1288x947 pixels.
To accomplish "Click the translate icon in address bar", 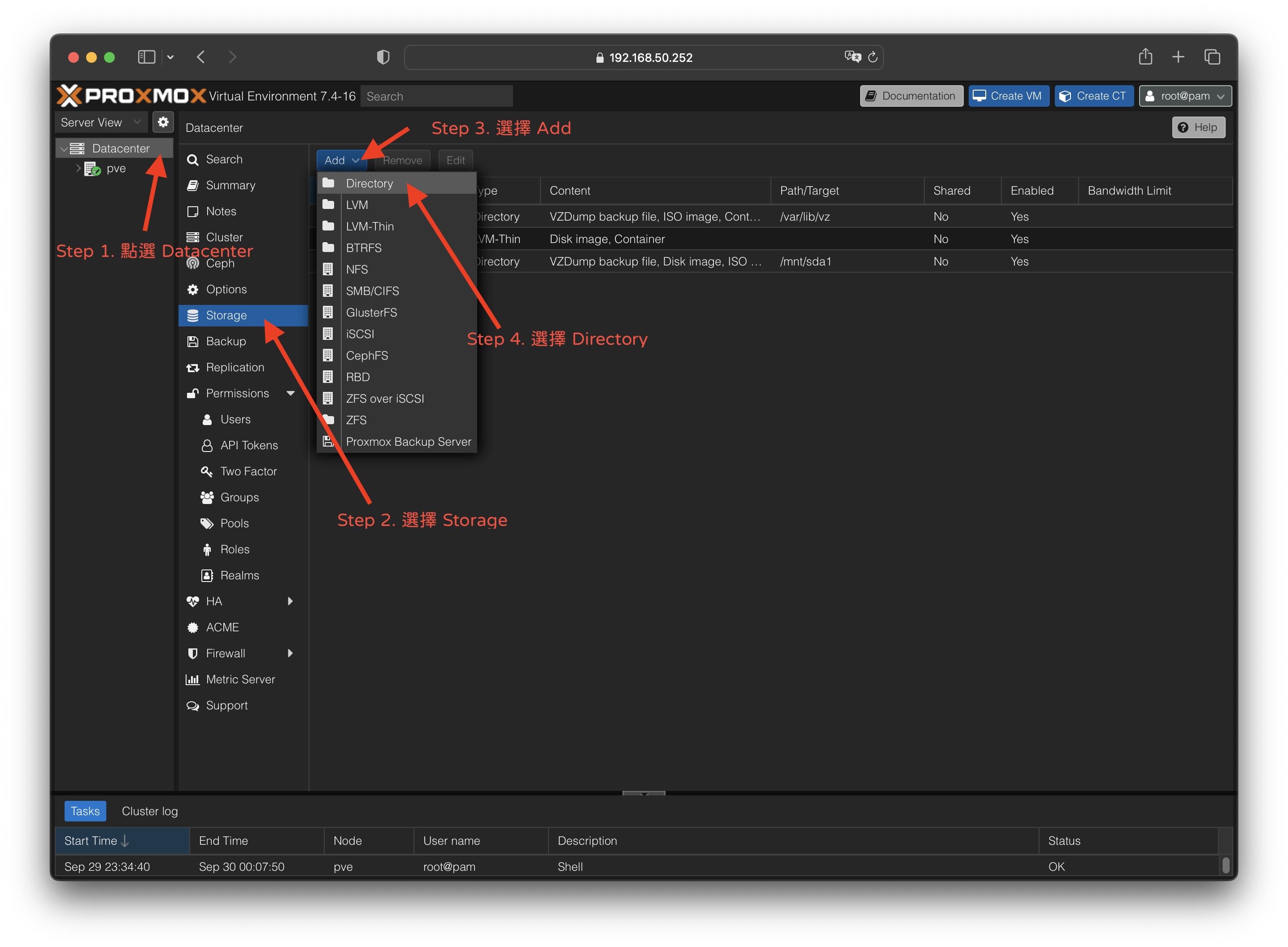I will tap(853, 57).
